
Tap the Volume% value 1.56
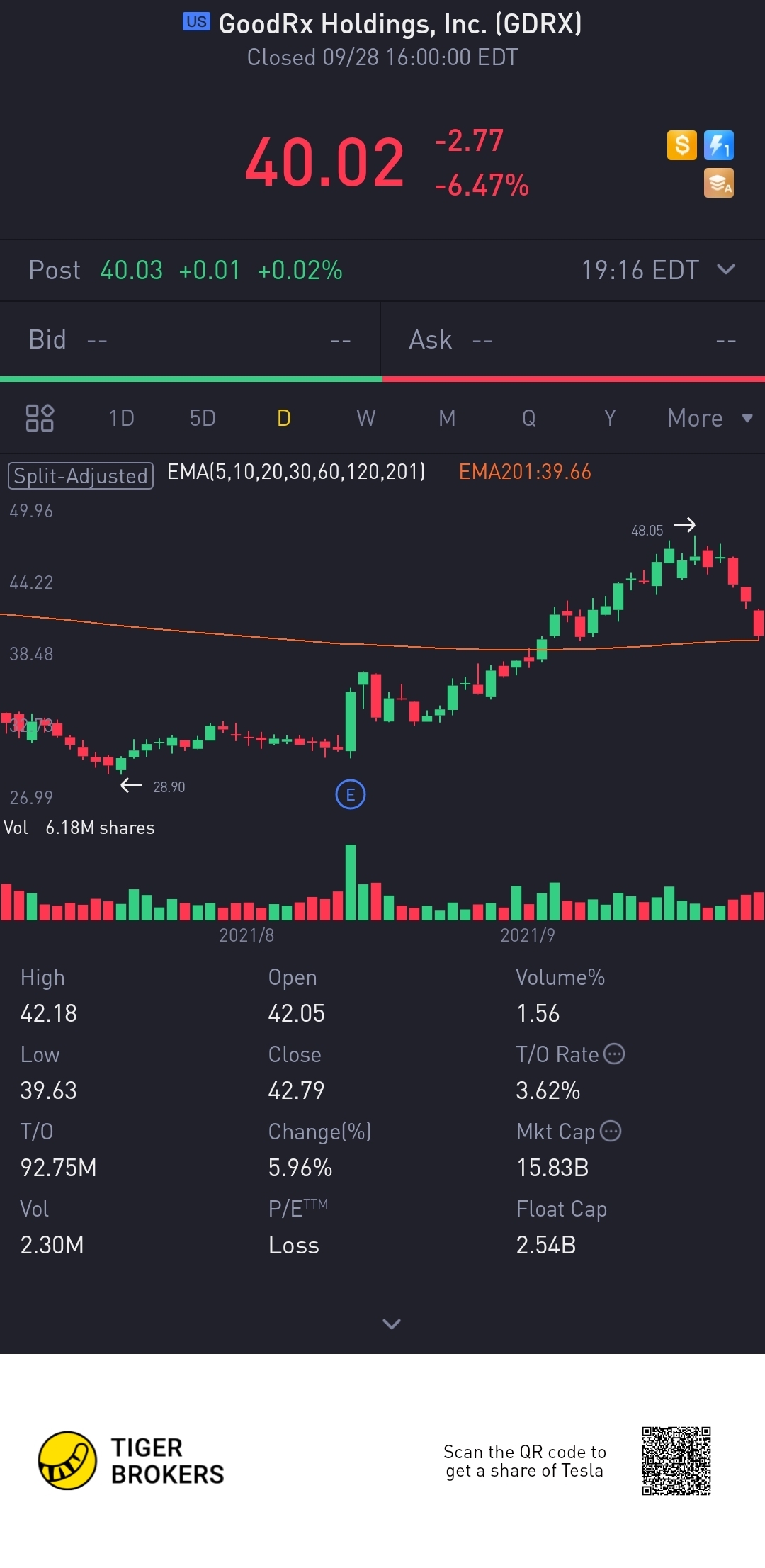click(538, 1013)
